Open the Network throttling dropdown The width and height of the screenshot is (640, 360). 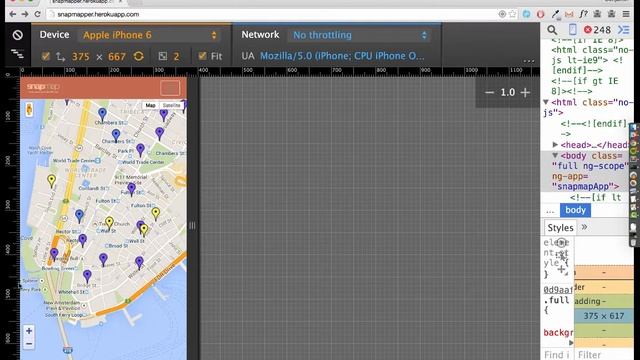click(359, 35)
